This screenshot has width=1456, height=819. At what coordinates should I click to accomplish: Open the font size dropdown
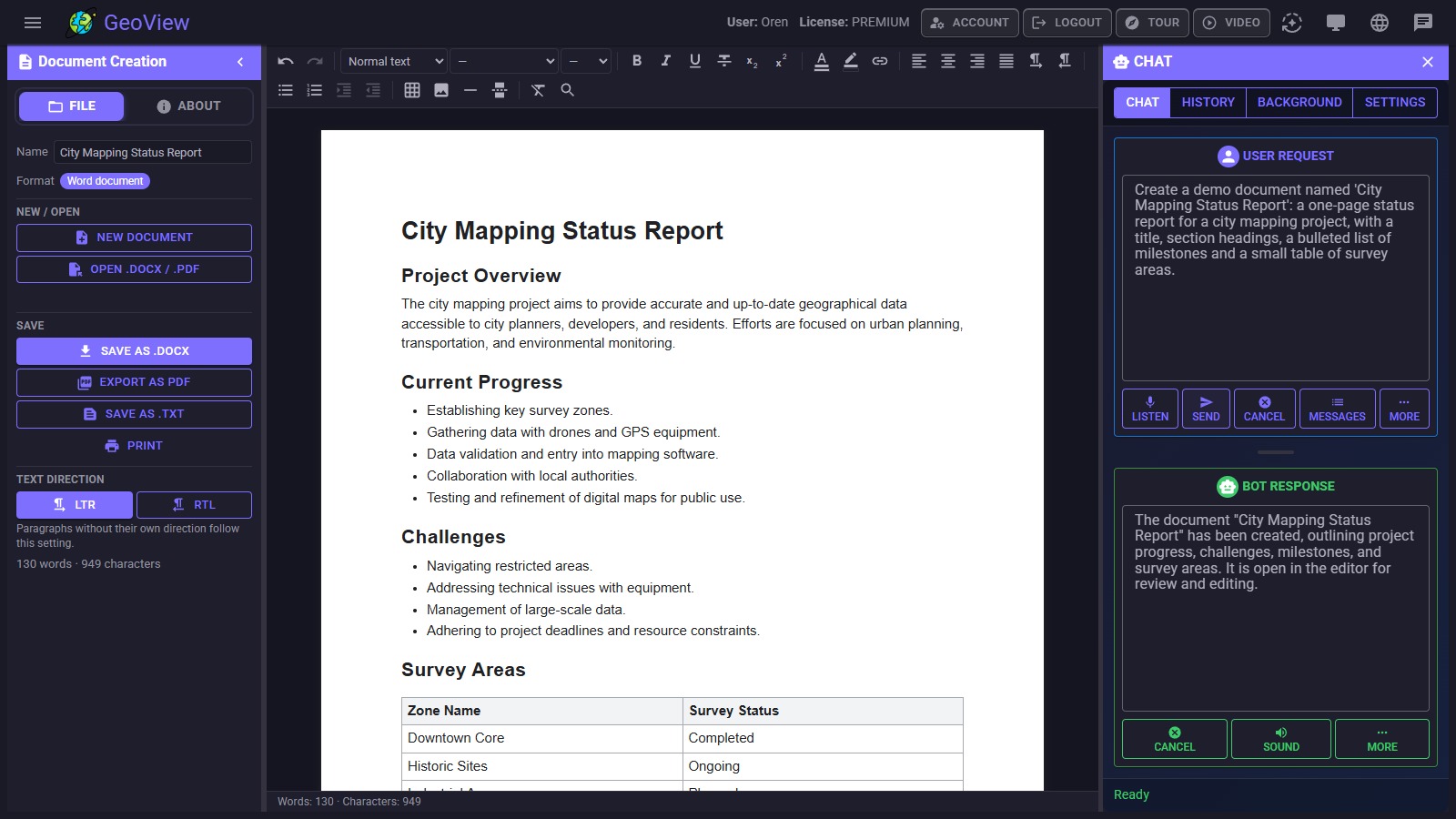585,61
